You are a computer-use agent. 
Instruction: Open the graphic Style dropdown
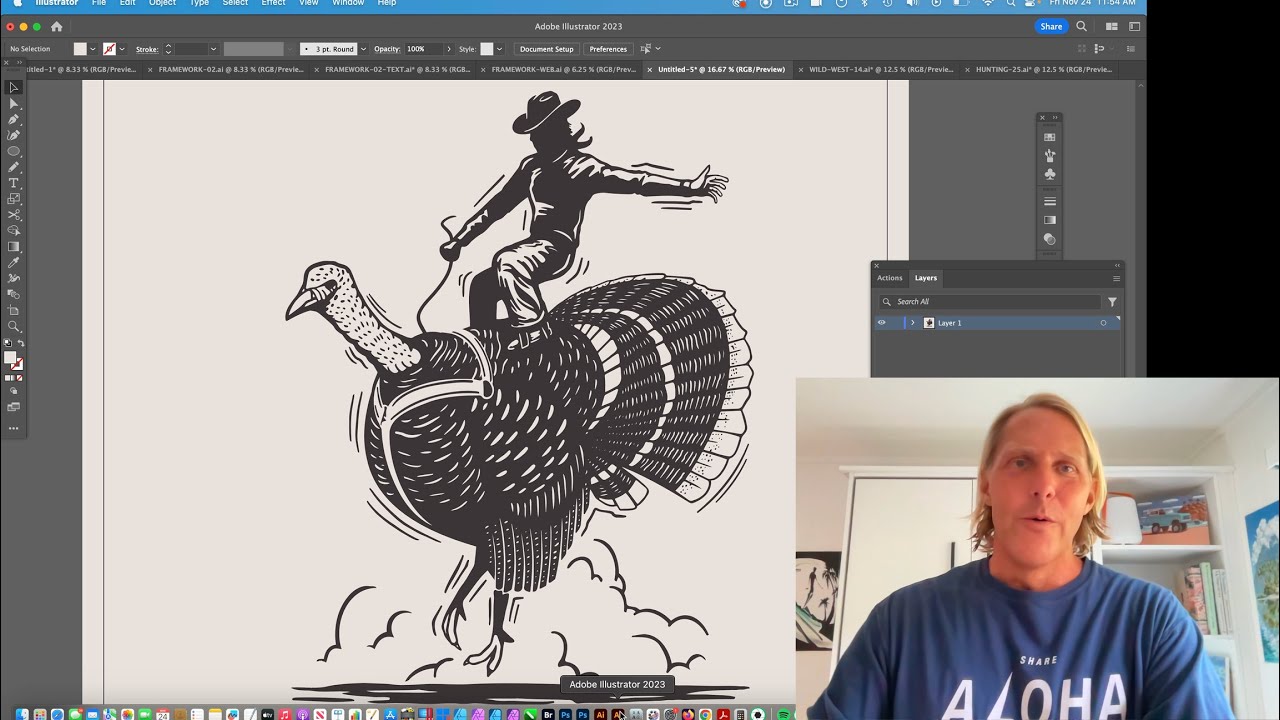coord(499,49)
